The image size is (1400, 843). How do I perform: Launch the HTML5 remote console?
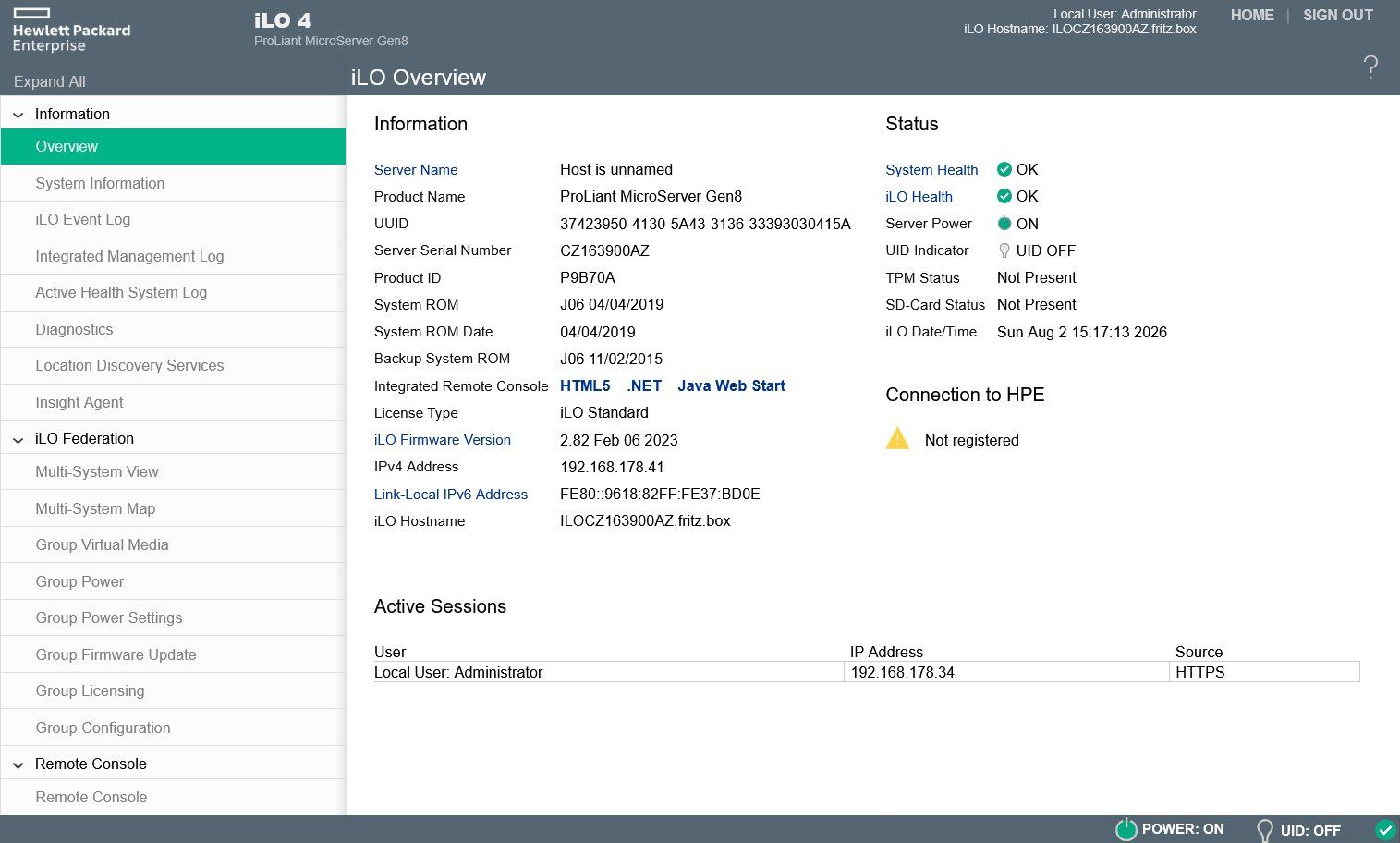click(x=585, y=385)
